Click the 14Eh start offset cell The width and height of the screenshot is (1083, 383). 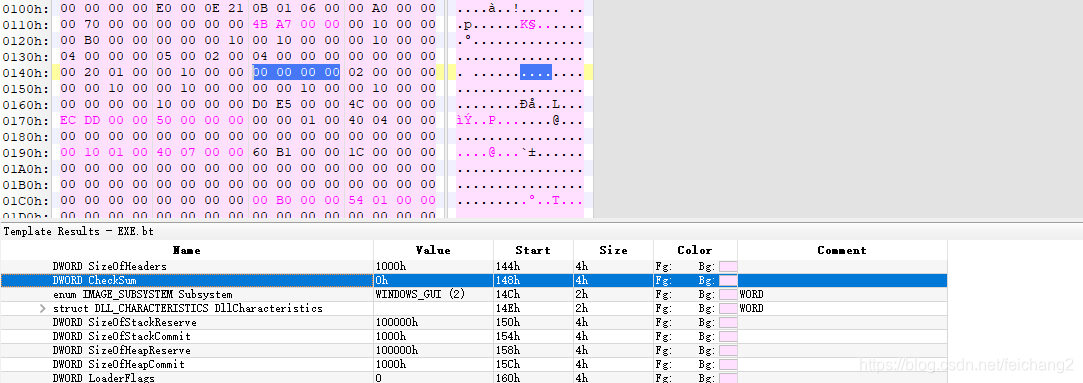[533, 308]
